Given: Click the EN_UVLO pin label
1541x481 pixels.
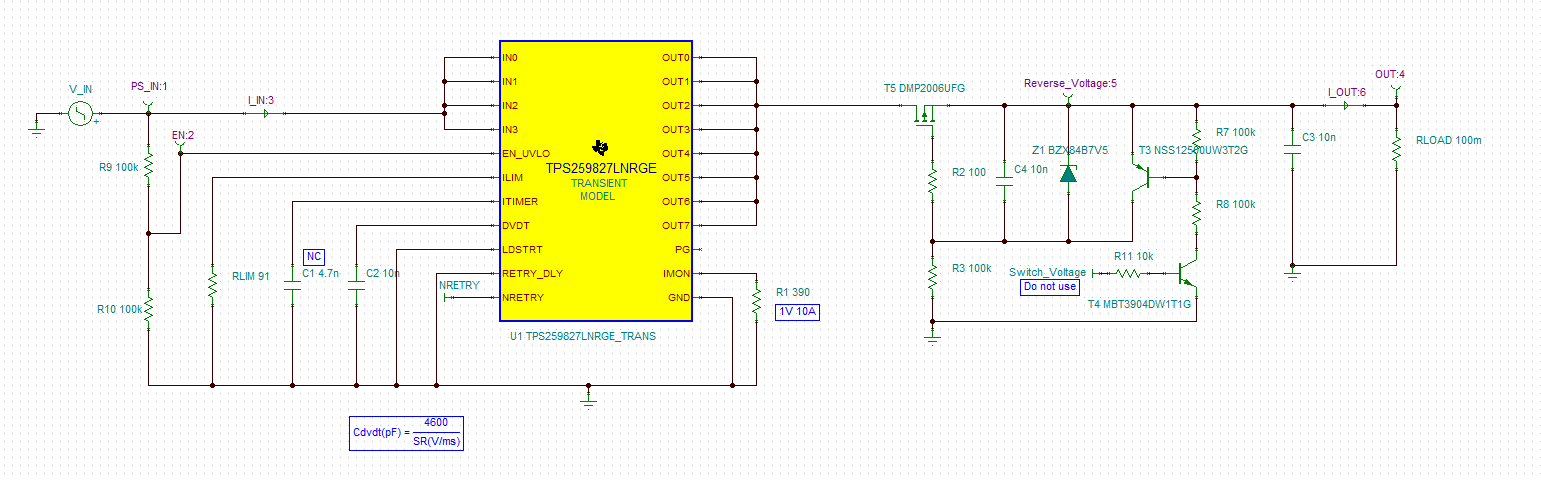Looking at the screenshot, I should tap(526, 154).
